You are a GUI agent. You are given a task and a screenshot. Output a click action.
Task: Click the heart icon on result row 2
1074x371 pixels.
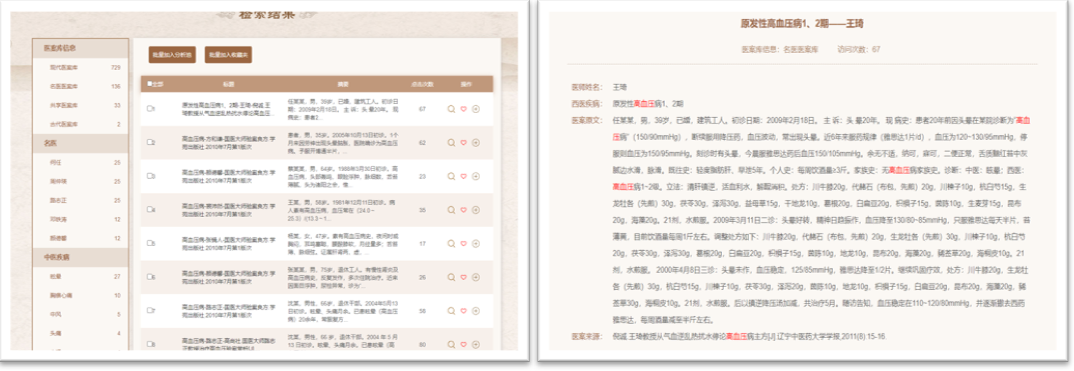[x=464, y=142]
